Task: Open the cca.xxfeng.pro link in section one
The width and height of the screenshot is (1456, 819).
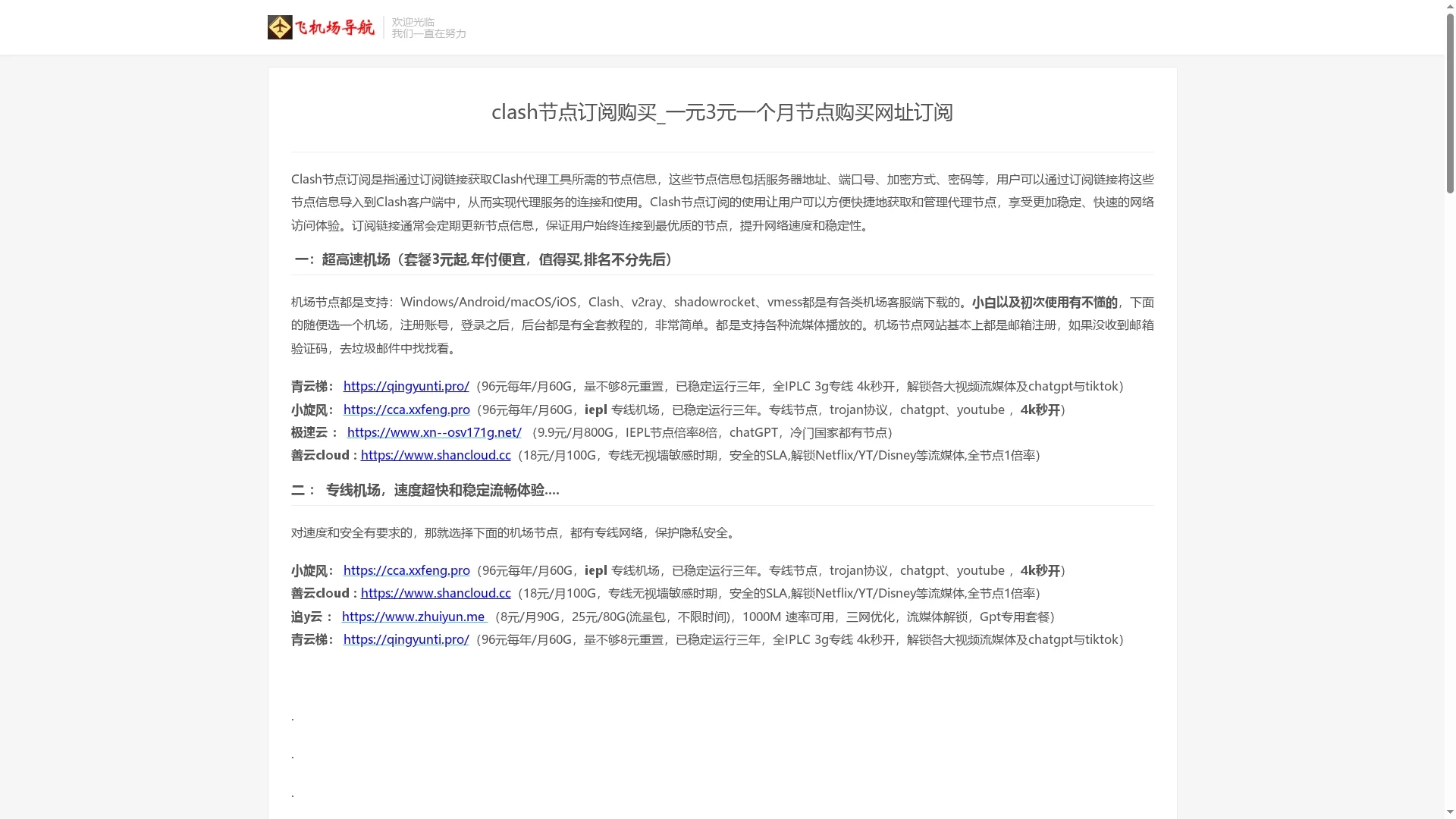Action: (406, 409)
